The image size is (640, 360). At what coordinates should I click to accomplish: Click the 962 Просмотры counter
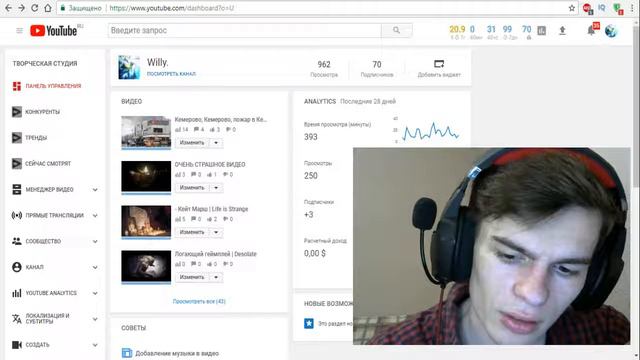[x=324, y=69]
